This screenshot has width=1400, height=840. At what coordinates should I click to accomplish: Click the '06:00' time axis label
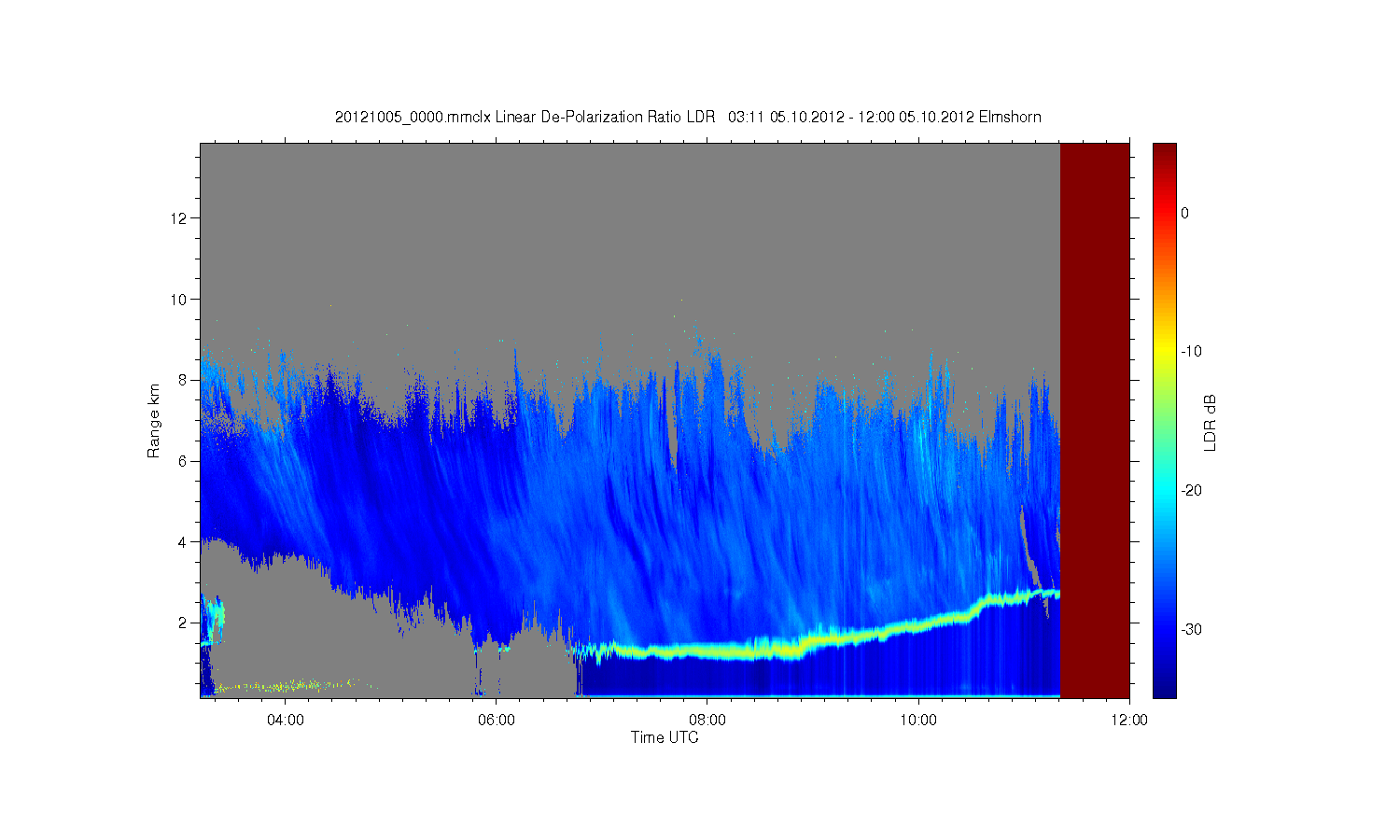(496, 720)
